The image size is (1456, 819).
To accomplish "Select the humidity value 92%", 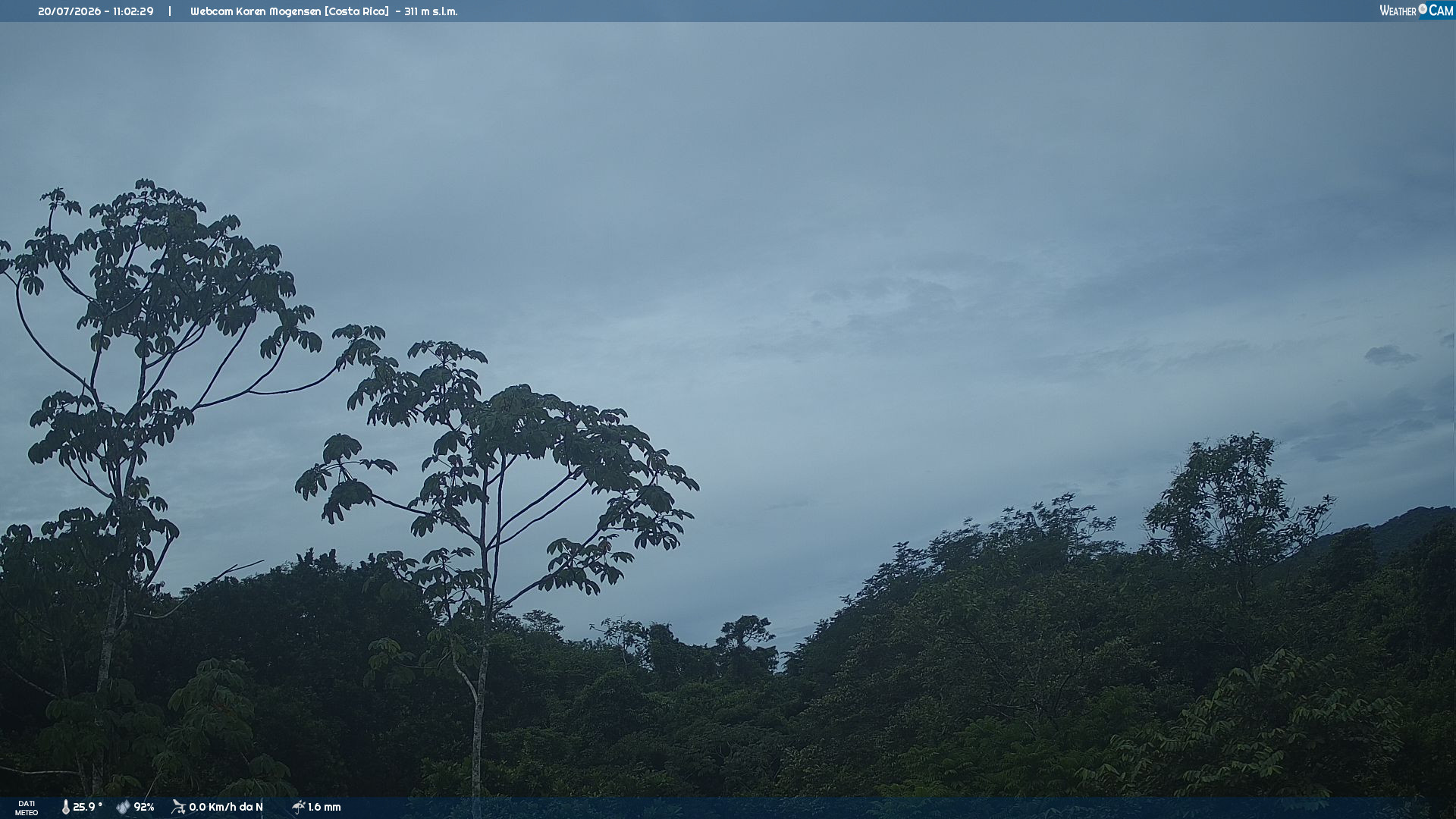I will [x=144, y=808].
